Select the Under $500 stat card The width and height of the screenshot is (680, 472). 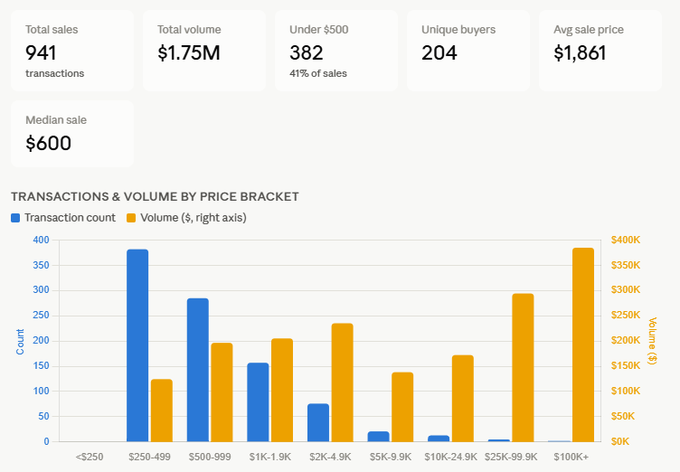pyautogui.click(x=336, y=51)
